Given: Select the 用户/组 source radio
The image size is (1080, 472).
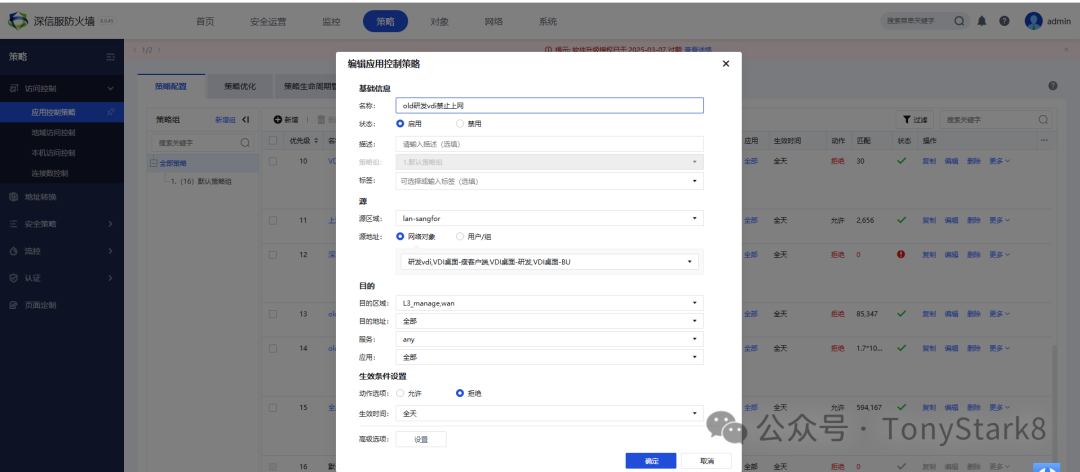Looking at the screenshot, I should click(460, 236).
